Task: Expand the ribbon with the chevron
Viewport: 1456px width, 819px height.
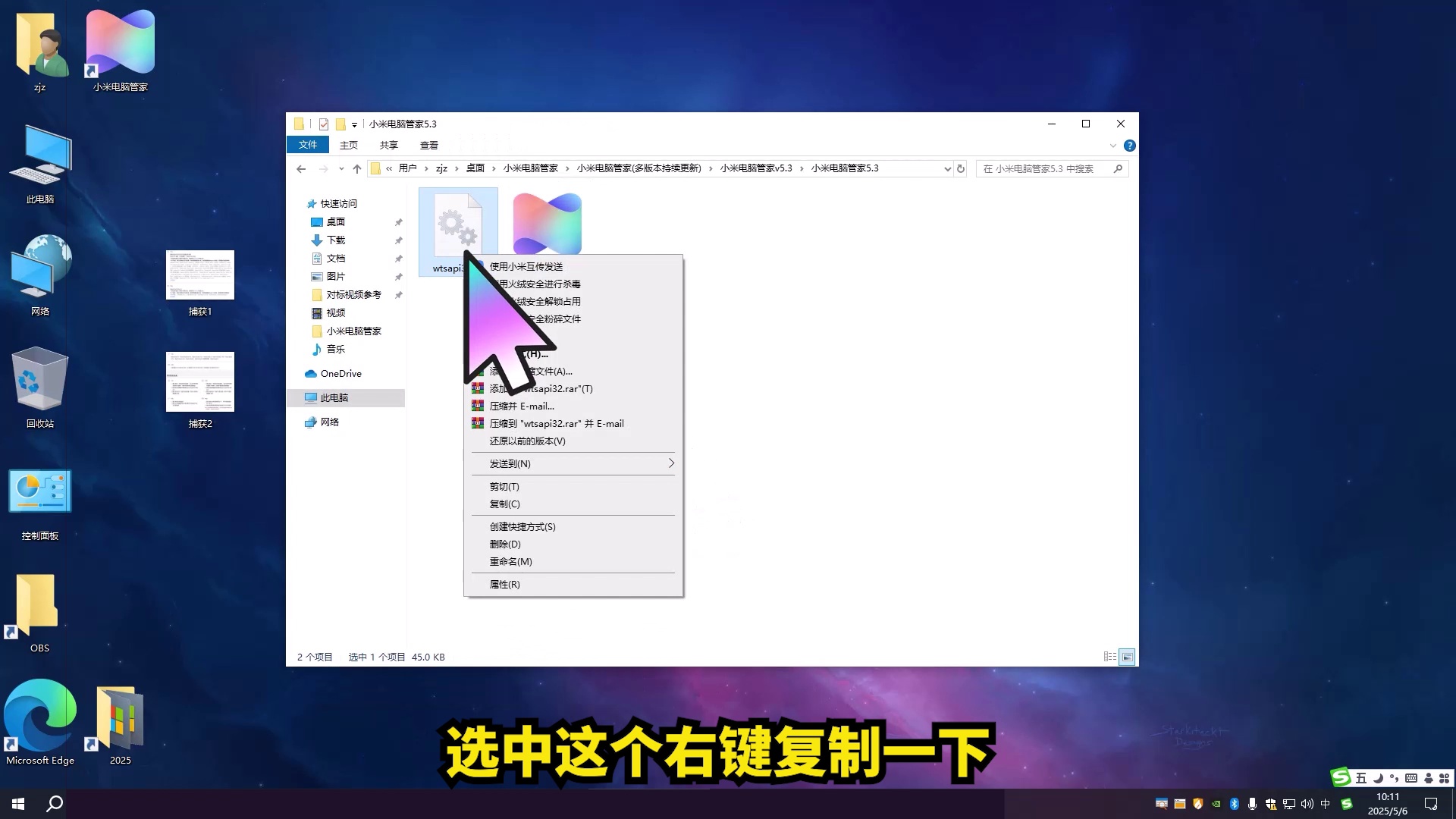Action: tap(1112, 146)
